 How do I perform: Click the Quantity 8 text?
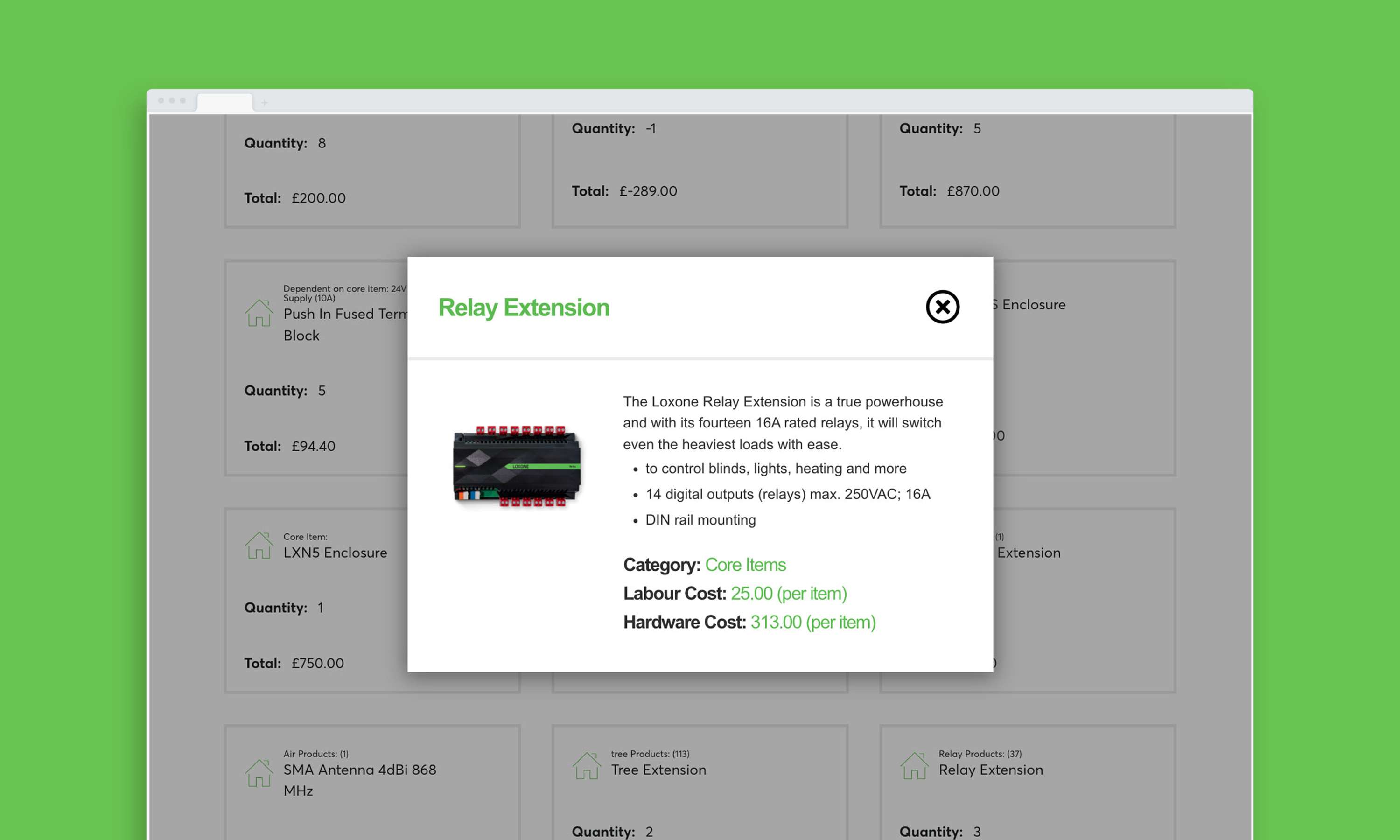tap(285, 143)
